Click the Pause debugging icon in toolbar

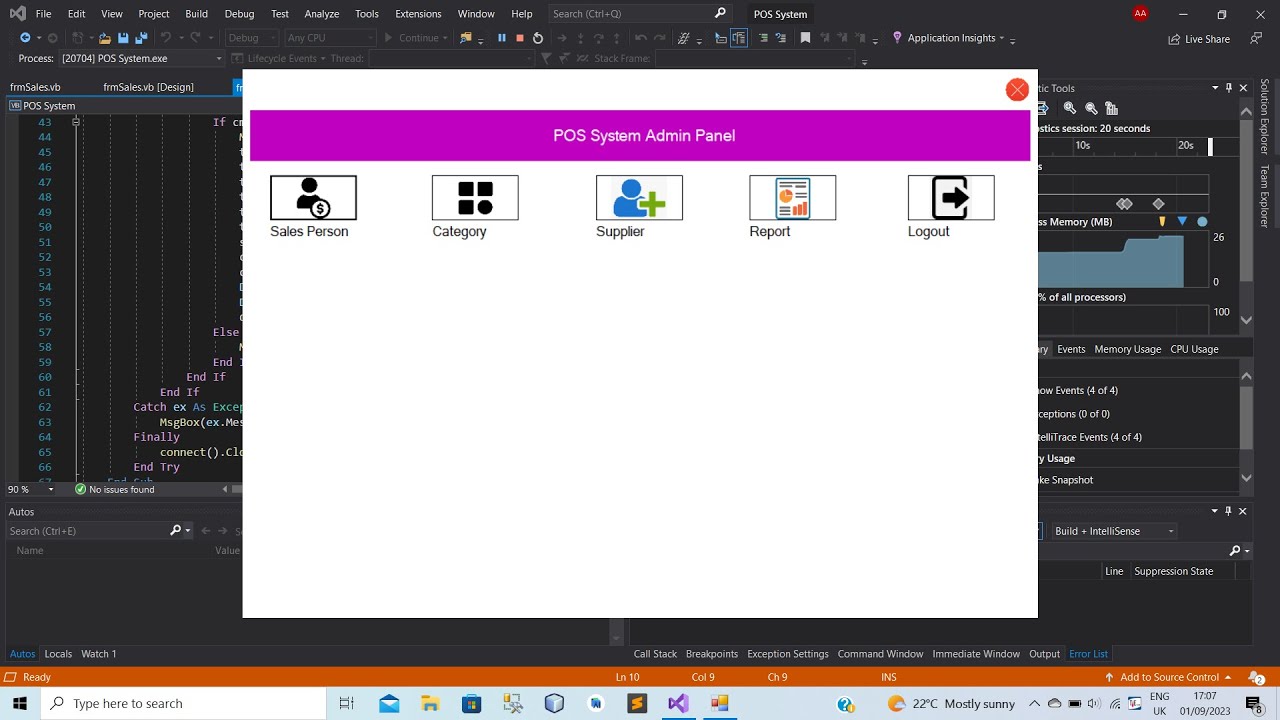[502, 38]
